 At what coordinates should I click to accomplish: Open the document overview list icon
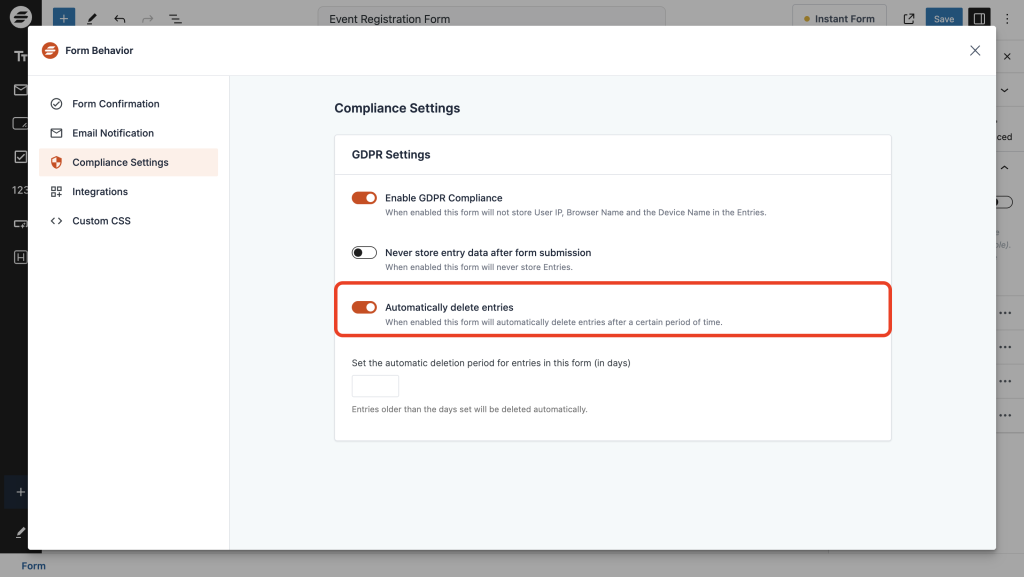(x=176, y=18)
